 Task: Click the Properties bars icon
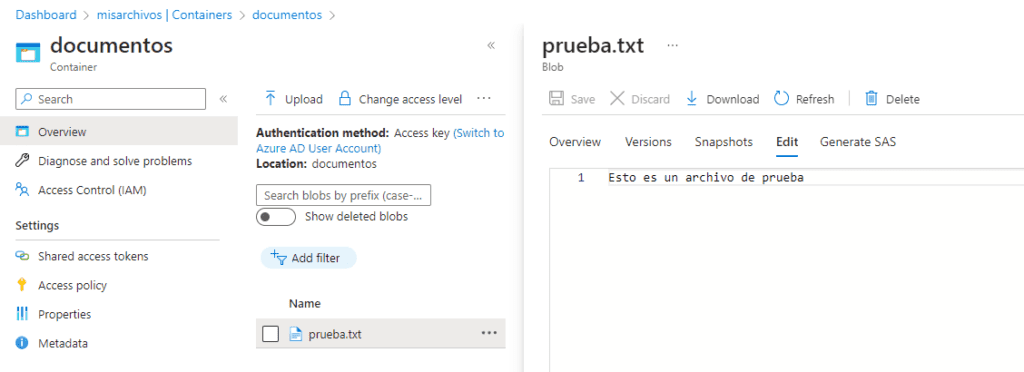(22, 314)
